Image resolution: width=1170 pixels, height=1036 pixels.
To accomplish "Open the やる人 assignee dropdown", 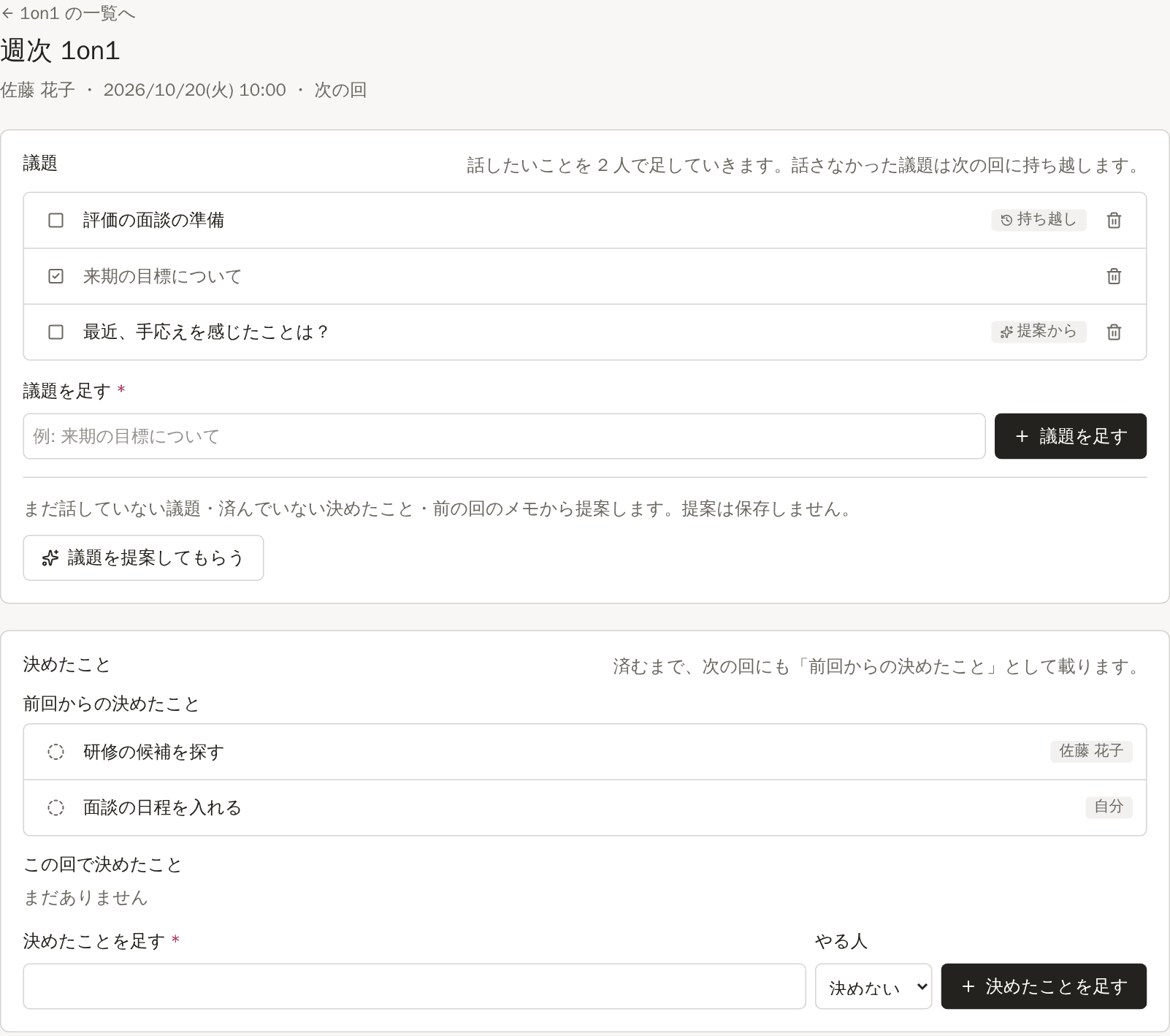I will [x=873, y=986].
